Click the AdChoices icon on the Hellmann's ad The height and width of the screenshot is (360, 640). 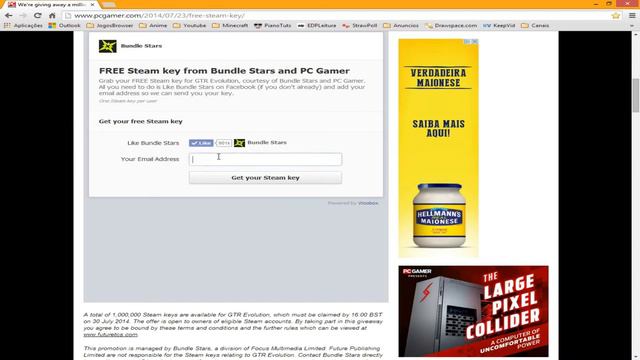pyautogui.click(x=467, y=42)
